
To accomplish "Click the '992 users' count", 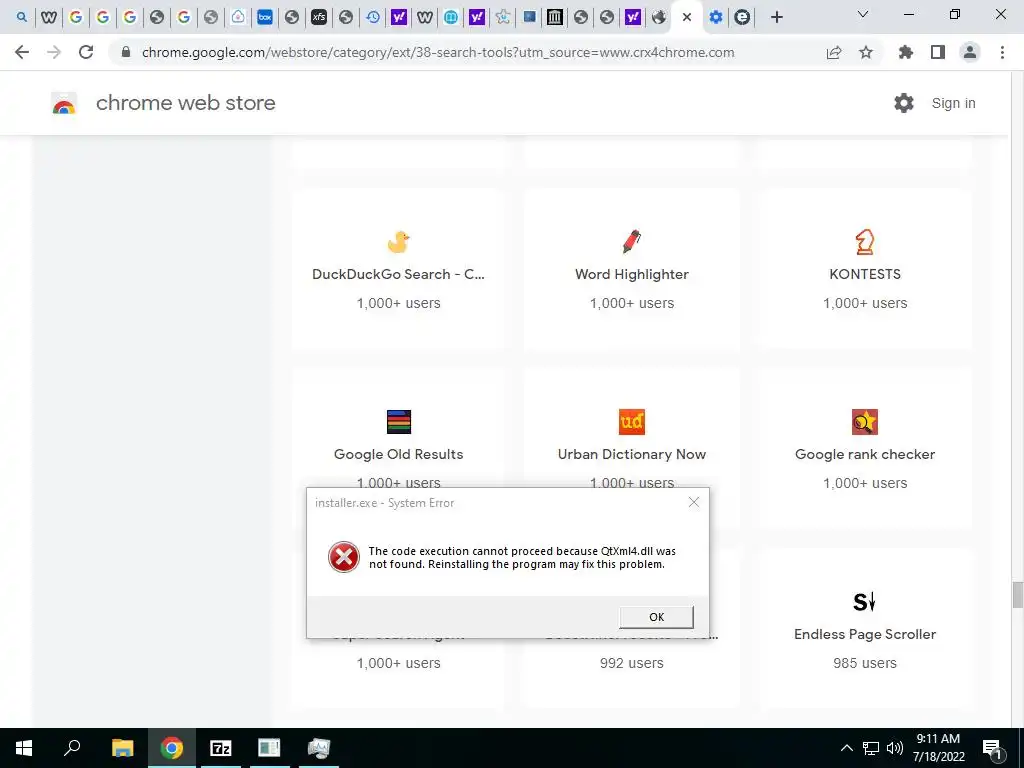I will click(632, 663).
